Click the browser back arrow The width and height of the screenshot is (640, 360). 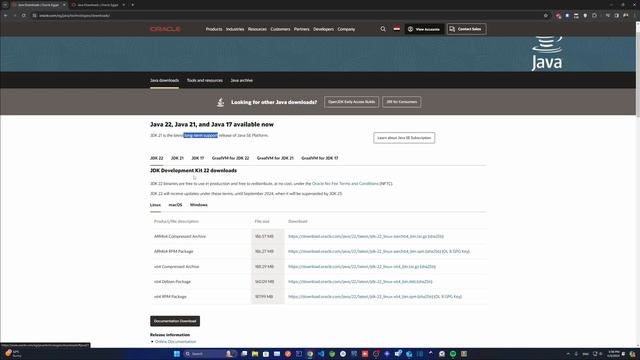pyautogui.click(x=6, y=16)
